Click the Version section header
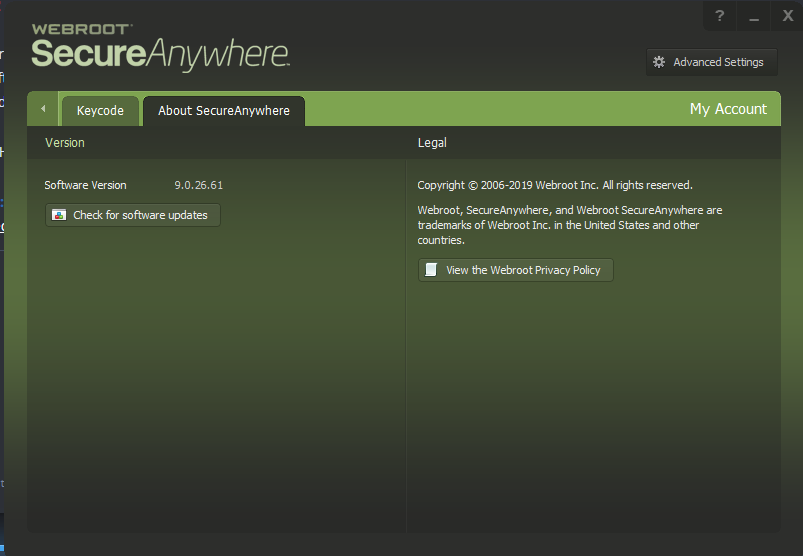 65,143
